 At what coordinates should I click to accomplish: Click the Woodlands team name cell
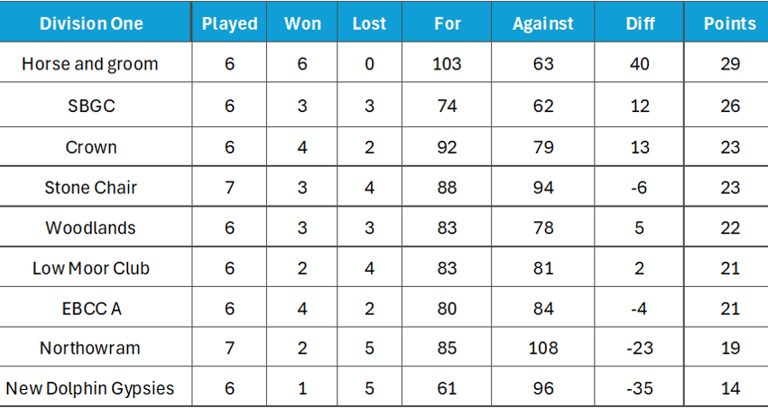[91, 228]
